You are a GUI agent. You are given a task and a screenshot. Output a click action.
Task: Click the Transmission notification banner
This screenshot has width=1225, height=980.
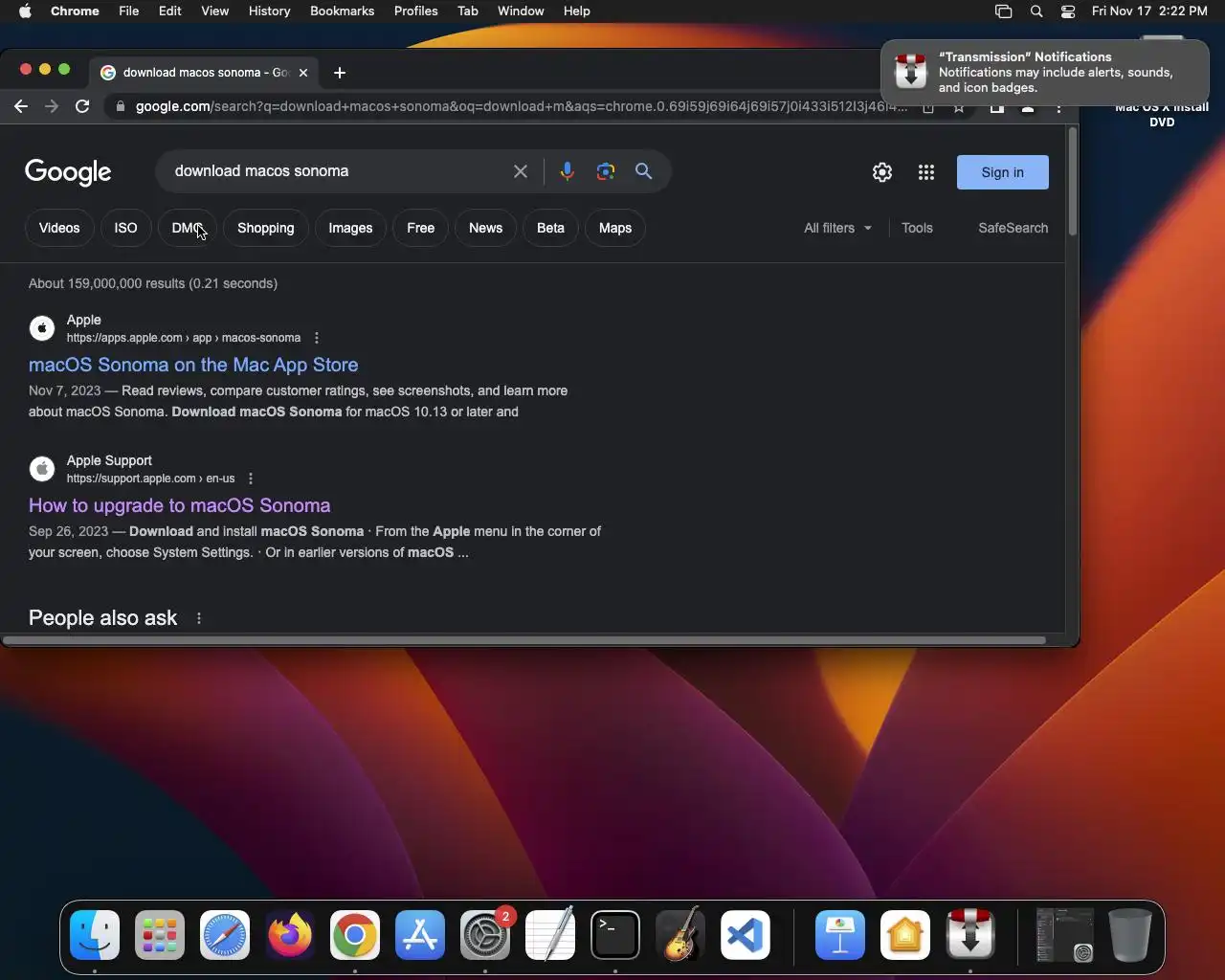[1045, 73]
